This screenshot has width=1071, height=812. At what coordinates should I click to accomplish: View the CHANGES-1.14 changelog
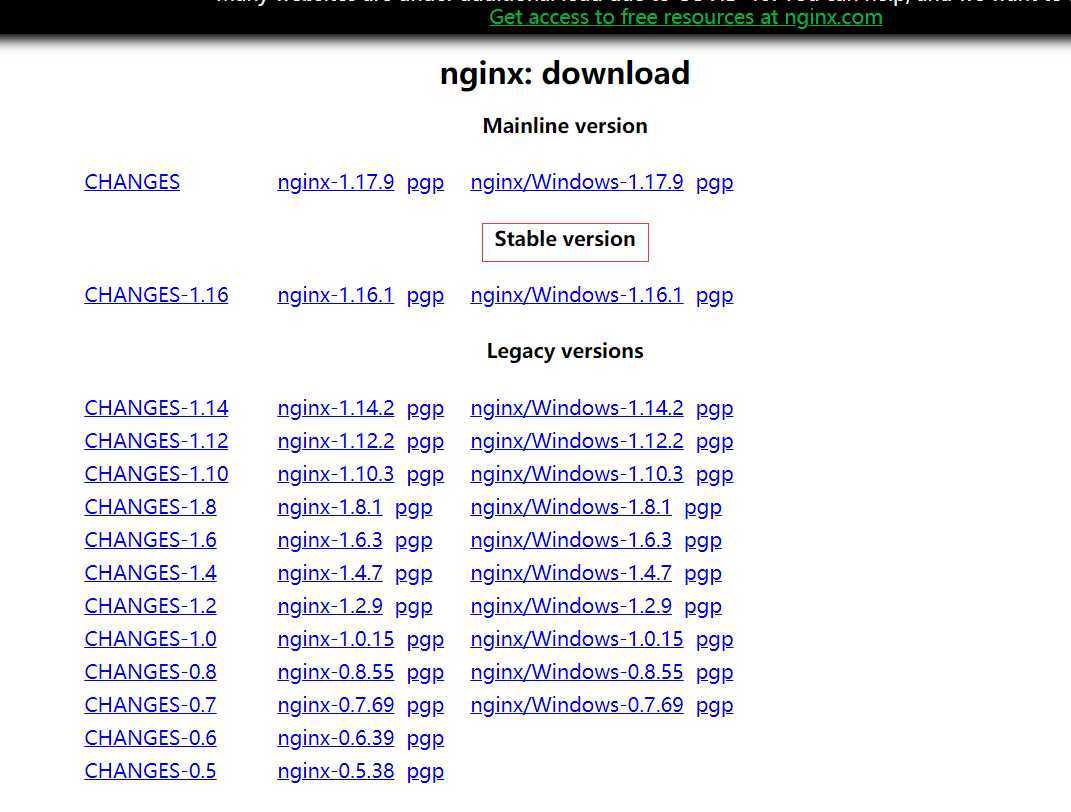[x=156, y=408]
